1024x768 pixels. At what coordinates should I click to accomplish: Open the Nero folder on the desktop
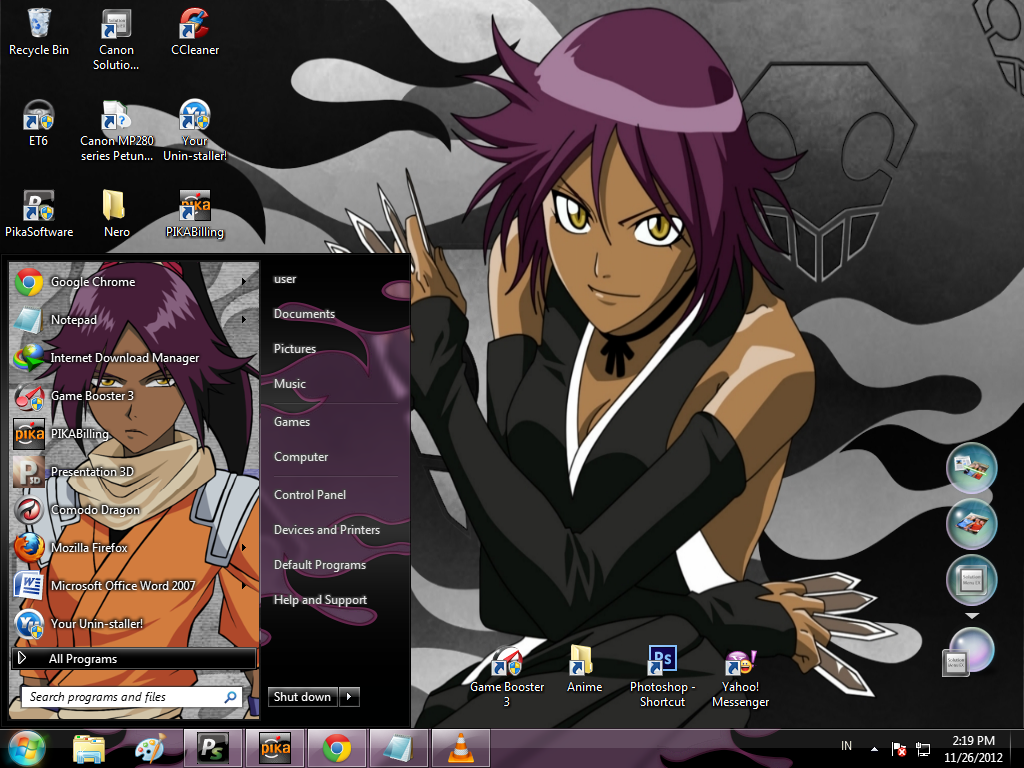coord(116,214)
